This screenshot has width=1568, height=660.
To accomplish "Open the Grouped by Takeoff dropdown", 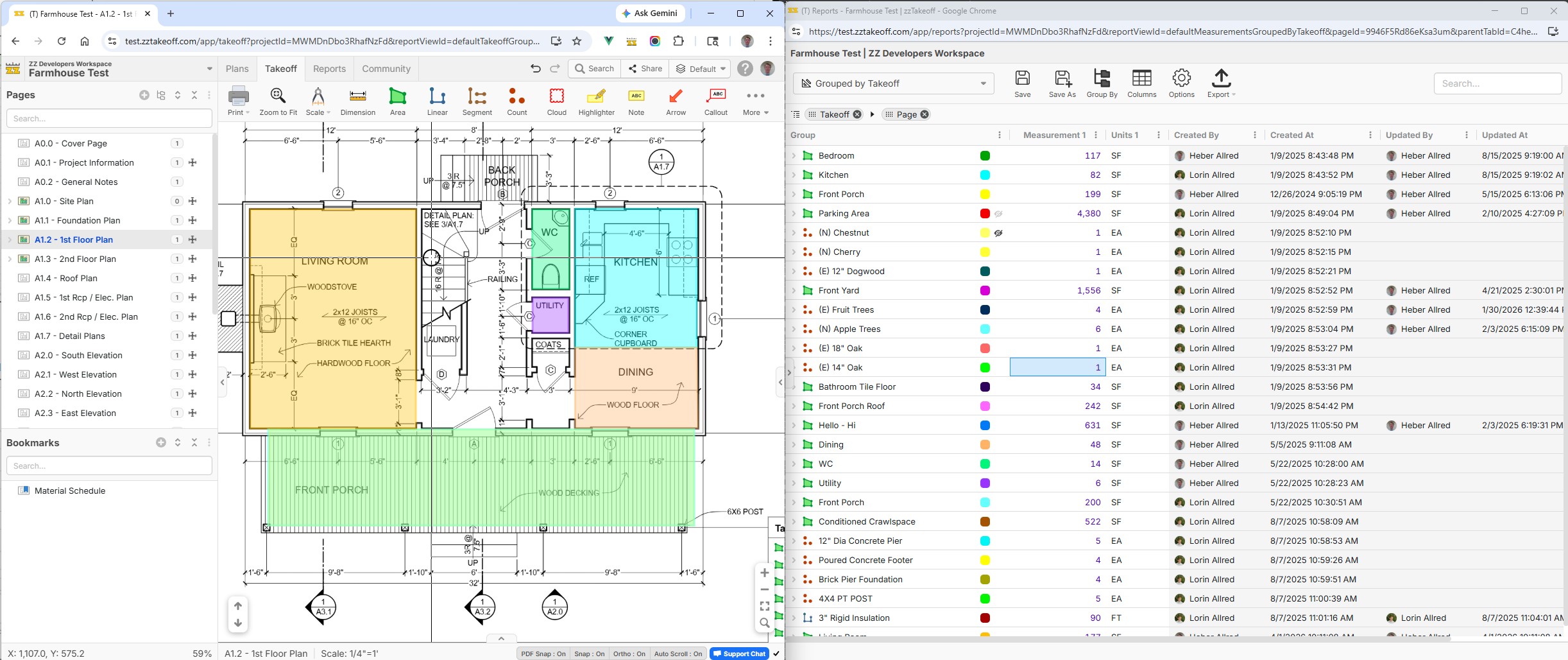I will coord(893,83).
